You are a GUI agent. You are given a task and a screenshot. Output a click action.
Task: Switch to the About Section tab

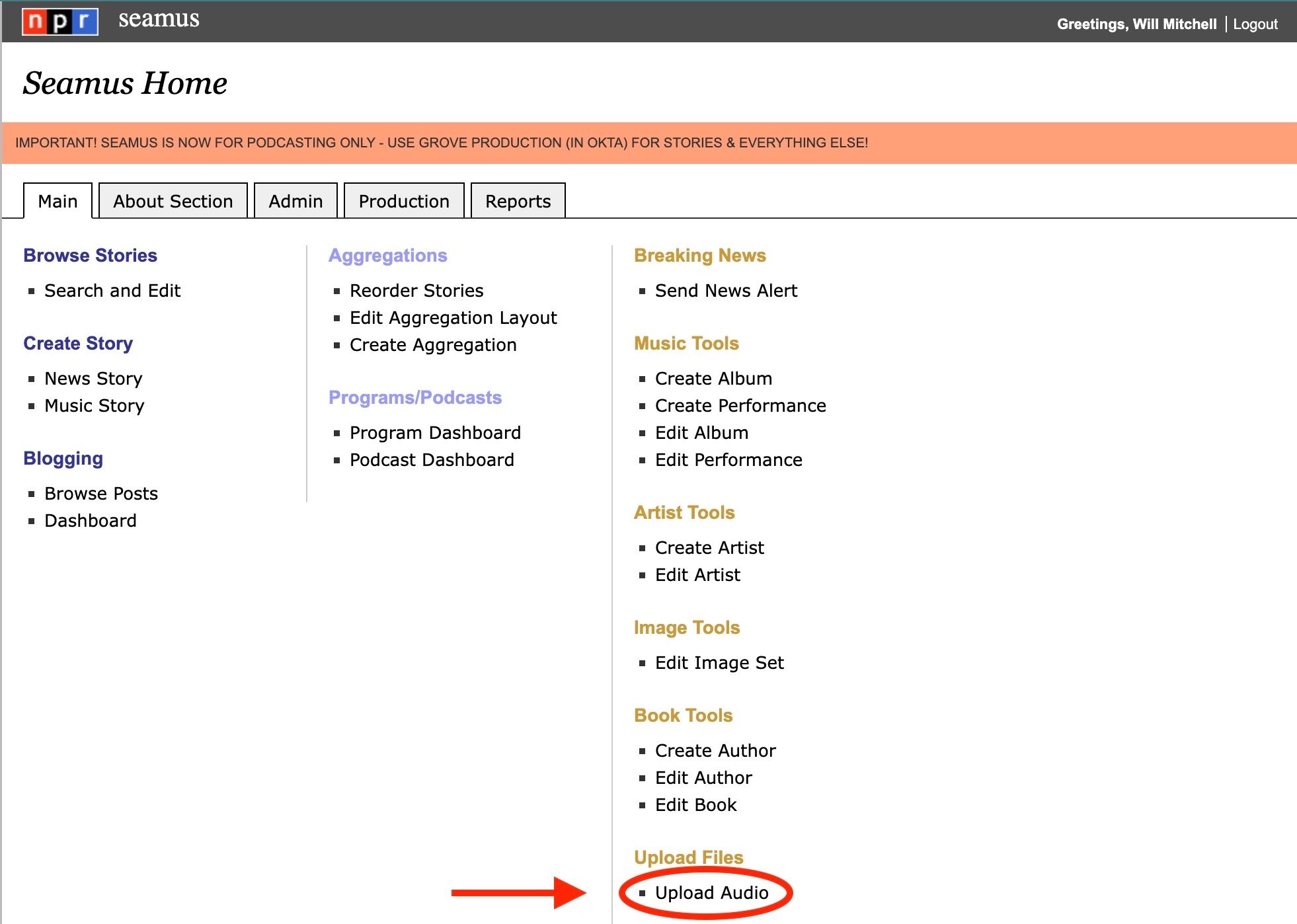coord(173,201)
